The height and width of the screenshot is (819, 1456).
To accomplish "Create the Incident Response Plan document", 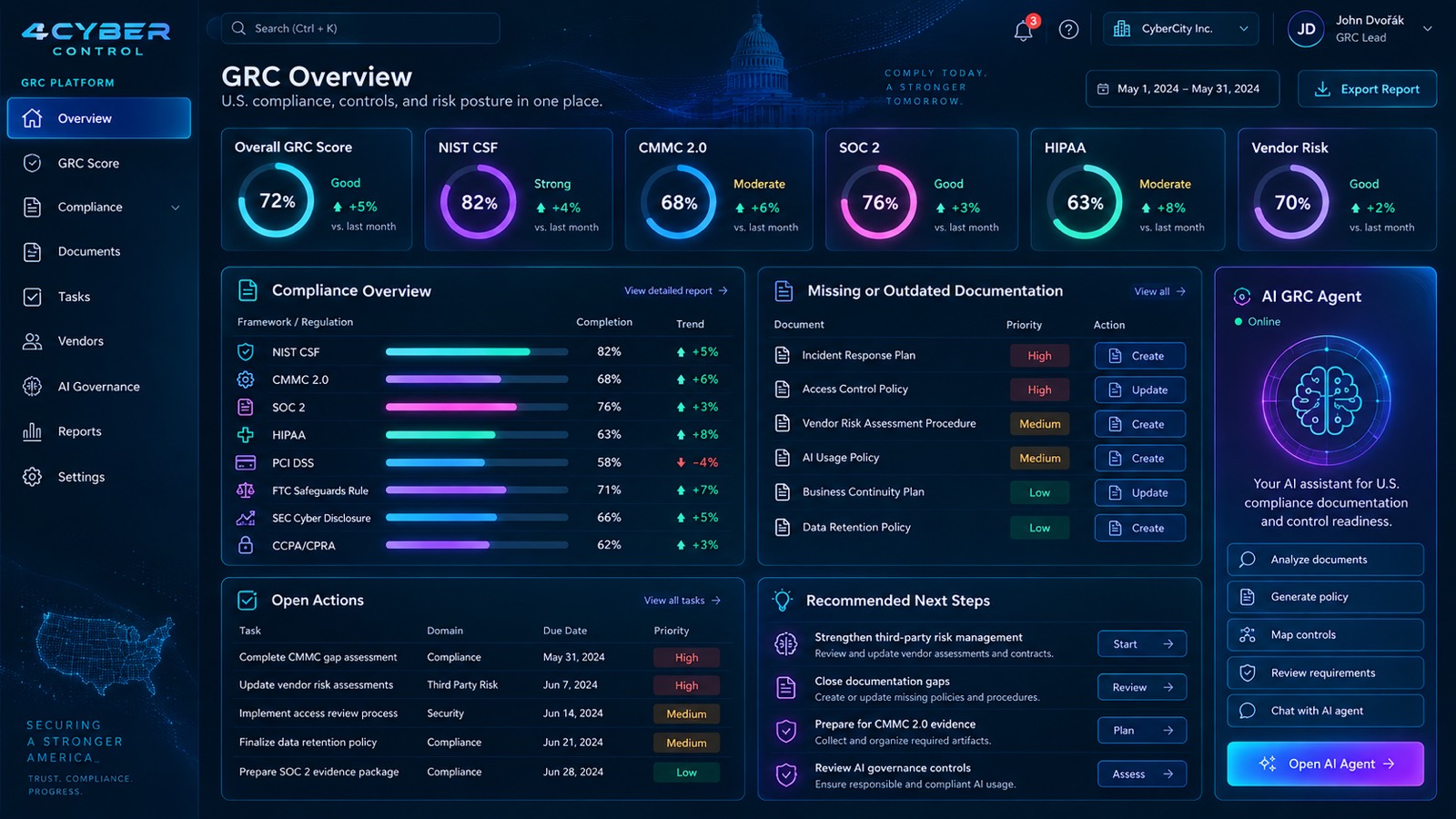I will (x=1140, y=356).
